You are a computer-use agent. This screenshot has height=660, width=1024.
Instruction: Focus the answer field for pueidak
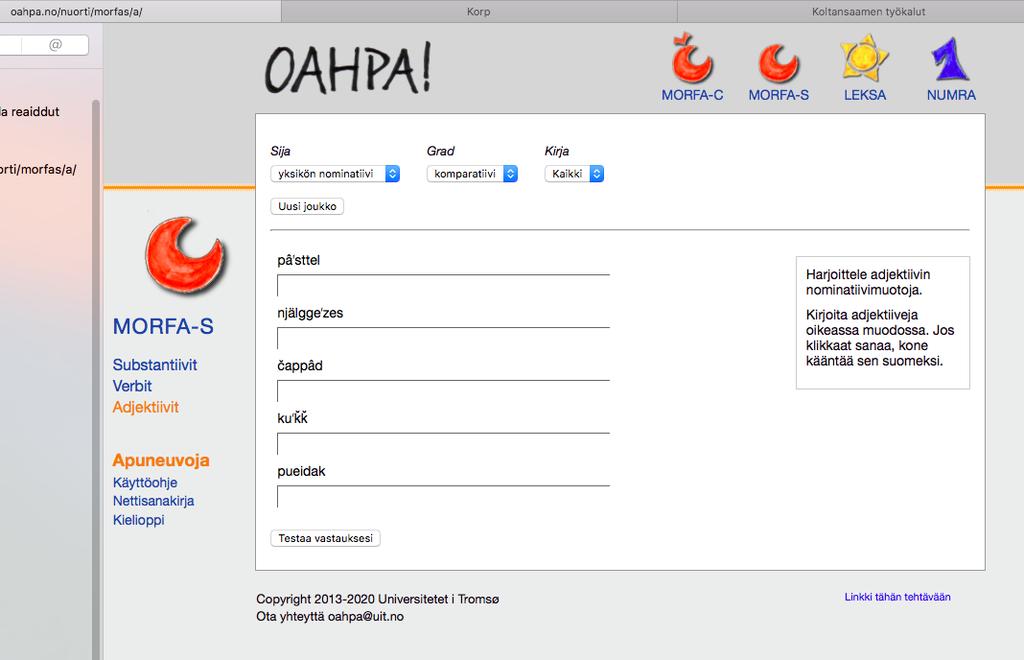tap(443, 497)
